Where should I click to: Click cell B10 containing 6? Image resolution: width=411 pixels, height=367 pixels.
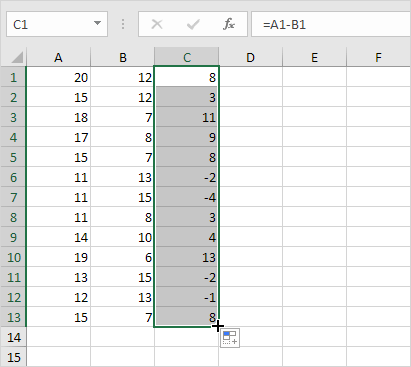122,257
